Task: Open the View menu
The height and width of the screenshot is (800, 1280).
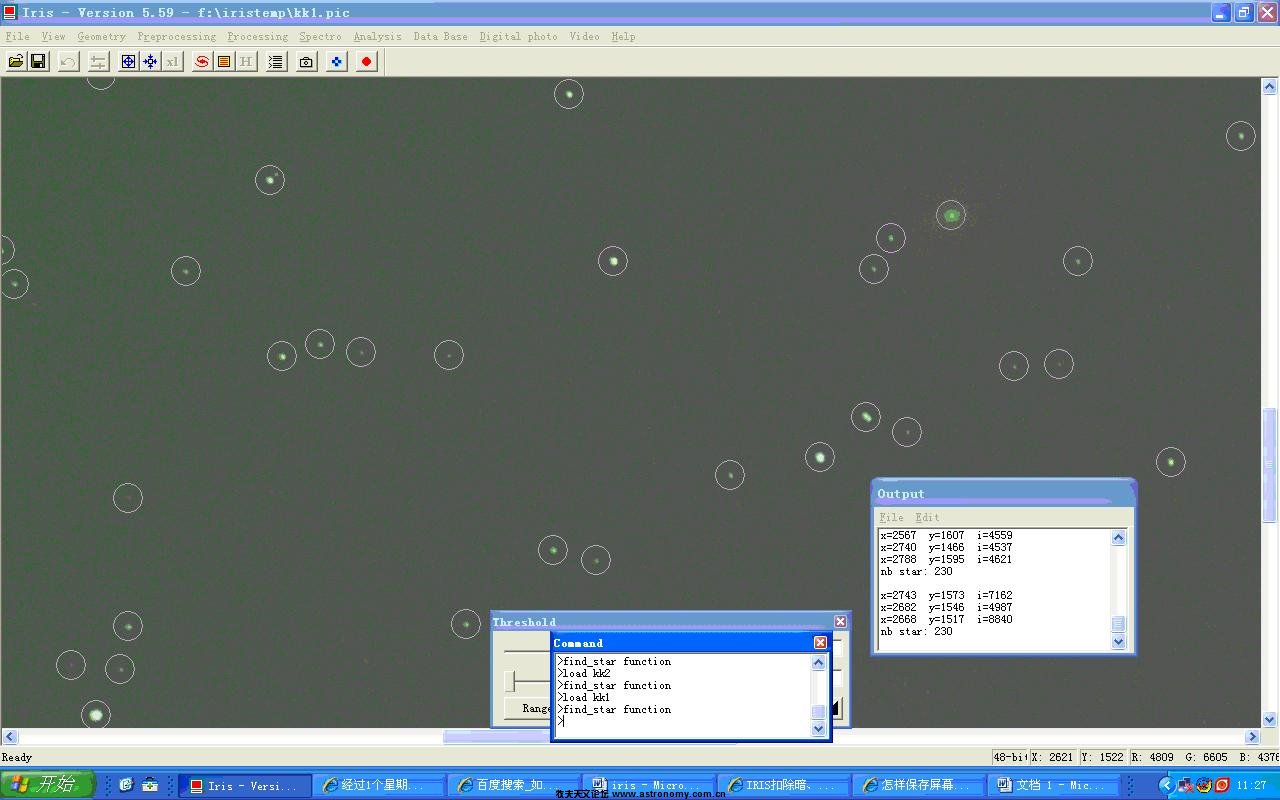Action: coord(53,36)
